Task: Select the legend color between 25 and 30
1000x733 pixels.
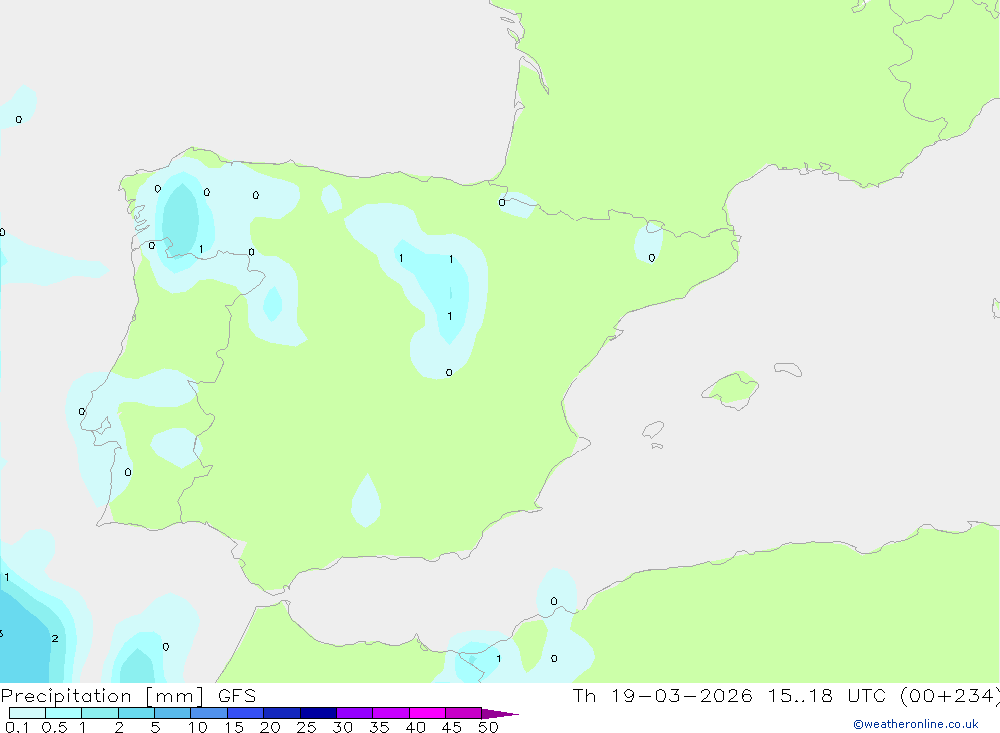Action: 318,713
